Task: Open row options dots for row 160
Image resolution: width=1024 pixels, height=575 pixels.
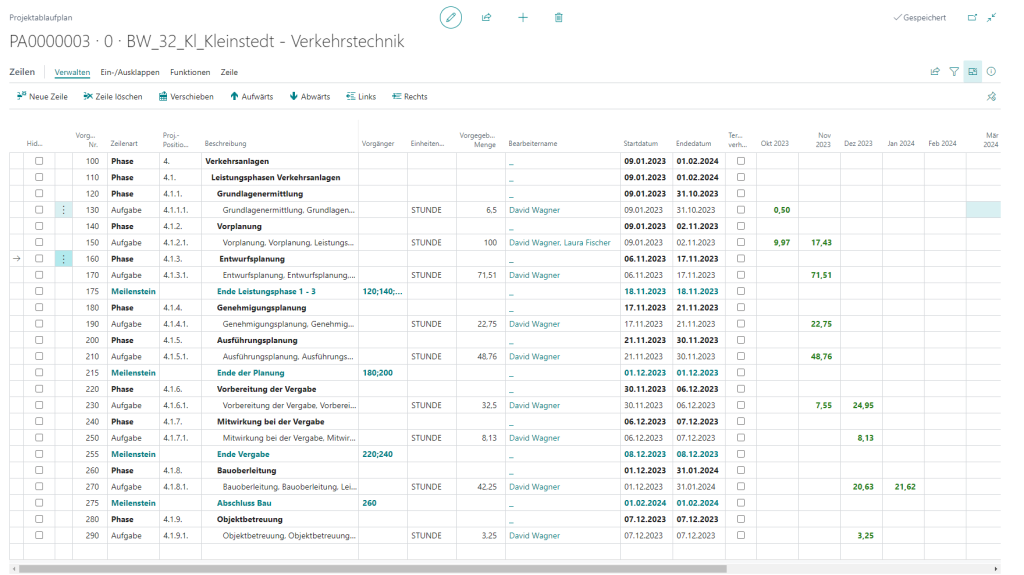Action: (x=63, y=259)
